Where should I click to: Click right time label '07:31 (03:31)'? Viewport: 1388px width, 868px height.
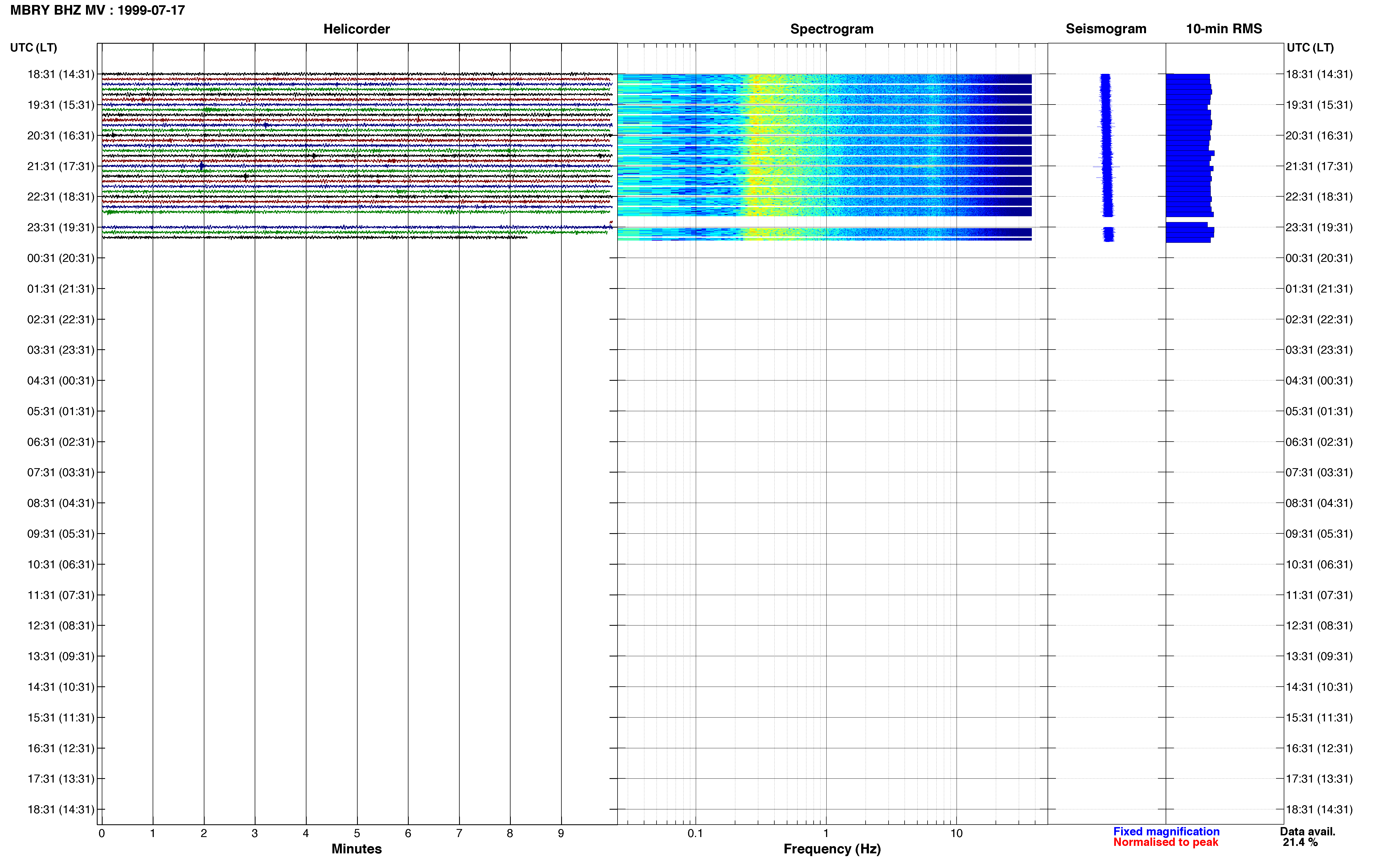click(x=1319, y=472)
